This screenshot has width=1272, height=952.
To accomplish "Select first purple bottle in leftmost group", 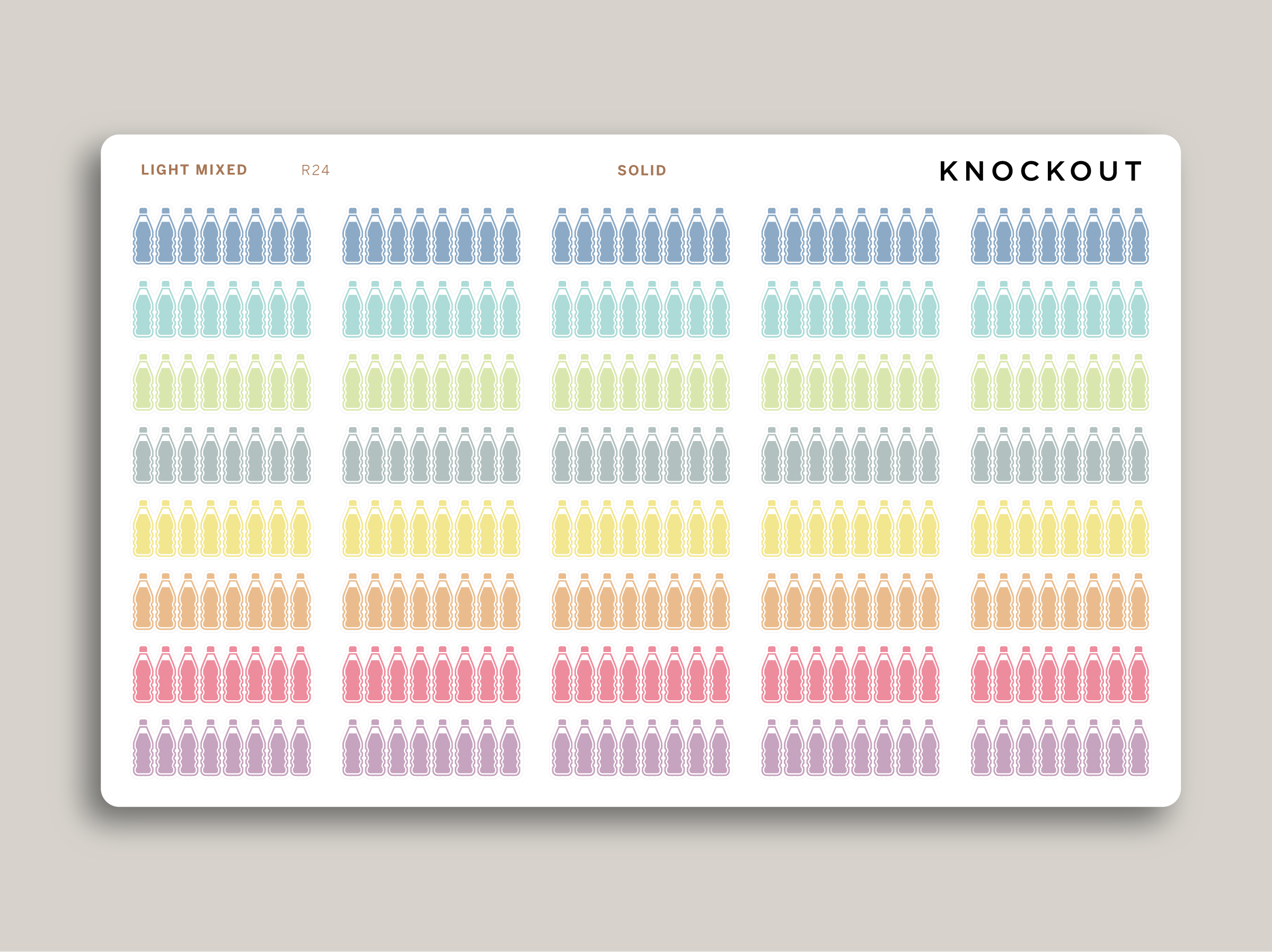I will point(143,750).
